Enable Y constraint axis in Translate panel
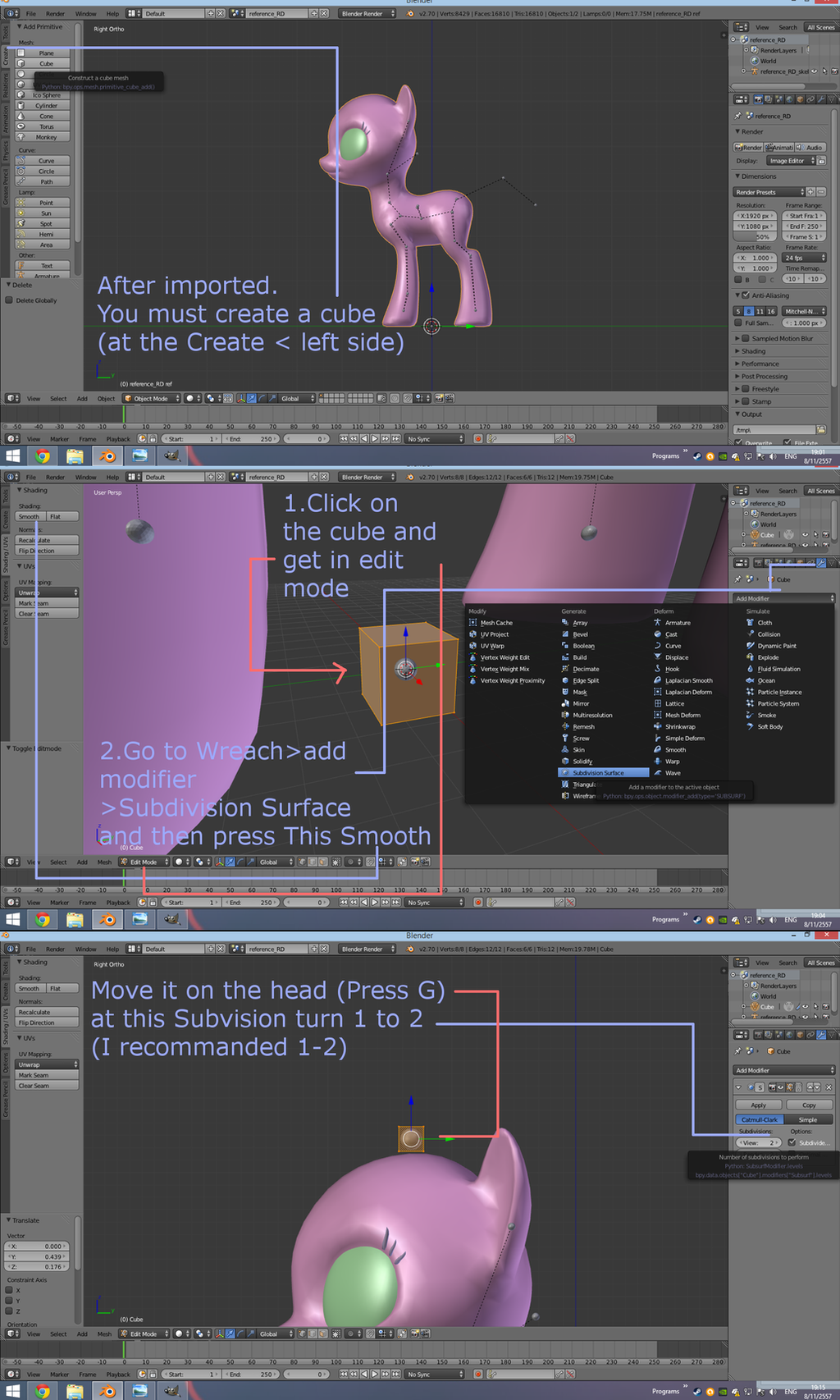The height and width of the screenshot is (1400, 840). click(x=9, y=1301)
